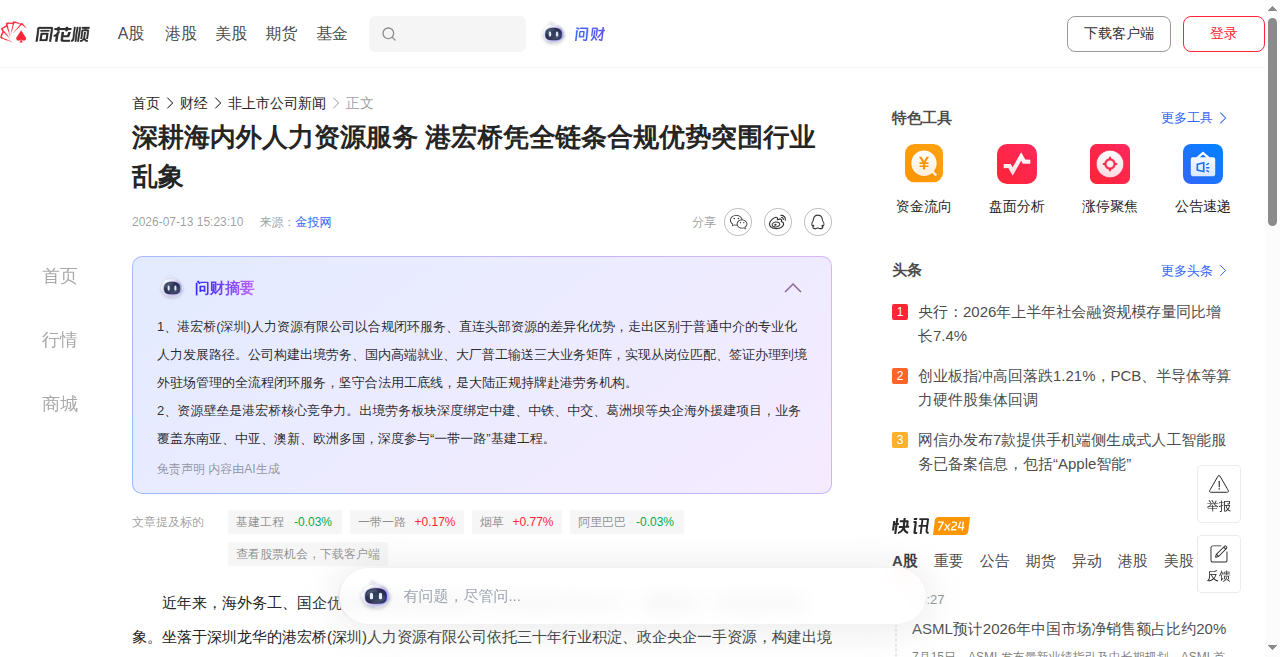Select the 重要 tab in 快讯
The height and width of the screenshot is (657, 1280).
(x=949, y=561)
